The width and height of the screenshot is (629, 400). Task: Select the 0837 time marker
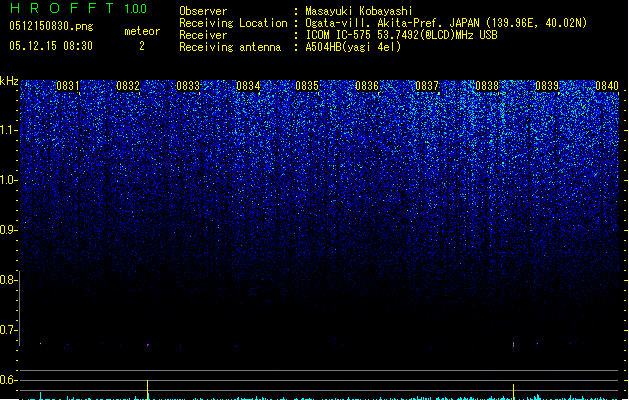tap(427, 86)
